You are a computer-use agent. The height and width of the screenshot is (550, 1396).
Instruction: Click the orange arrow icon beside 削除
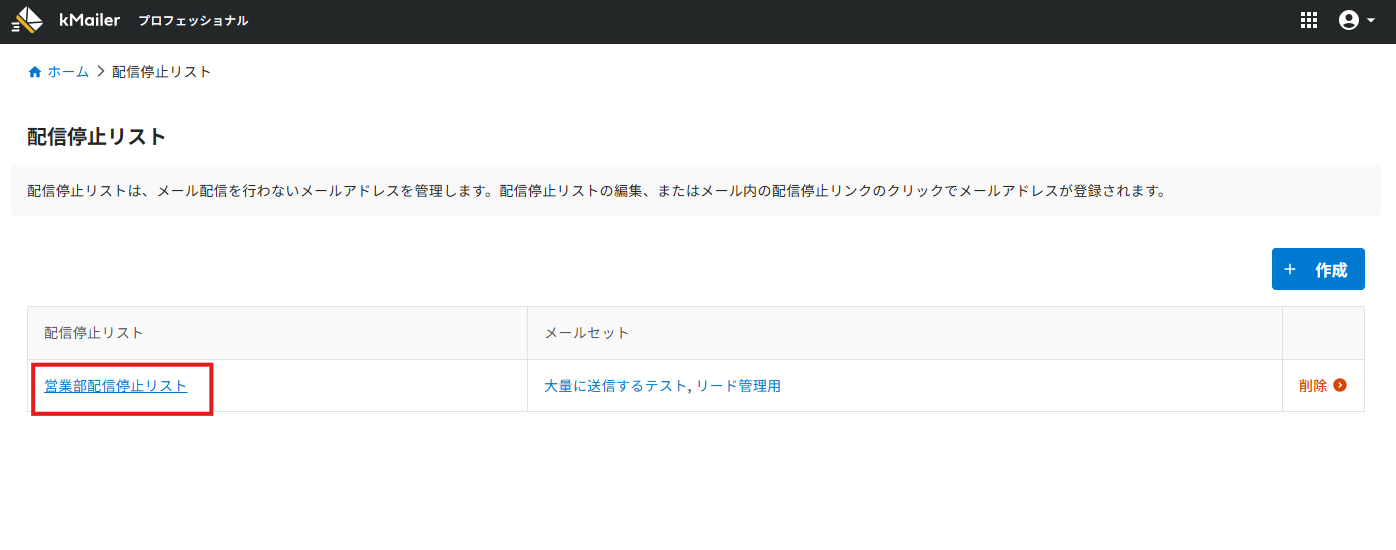[x=1340, y=386]
